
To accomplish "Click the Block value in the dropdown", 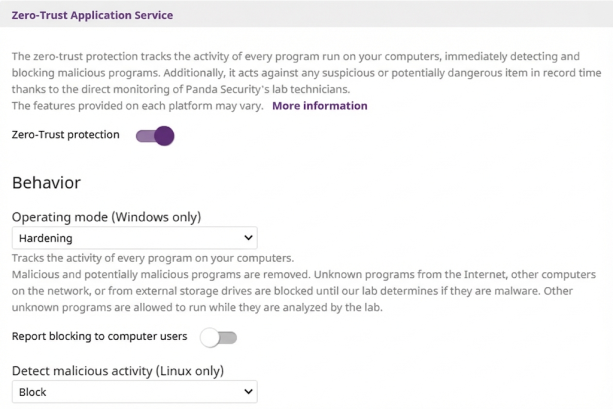I will 33,392.
